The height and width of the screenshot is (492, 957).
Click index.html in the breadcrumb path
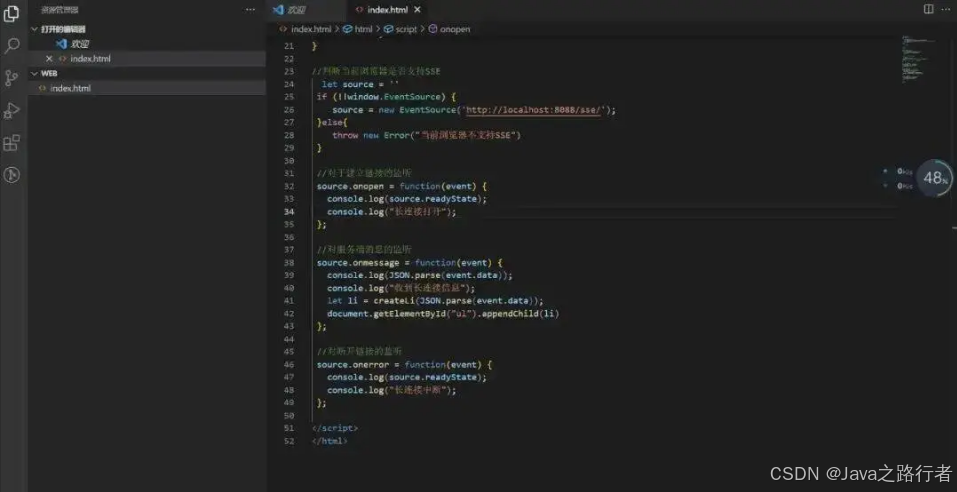[311, 29]
